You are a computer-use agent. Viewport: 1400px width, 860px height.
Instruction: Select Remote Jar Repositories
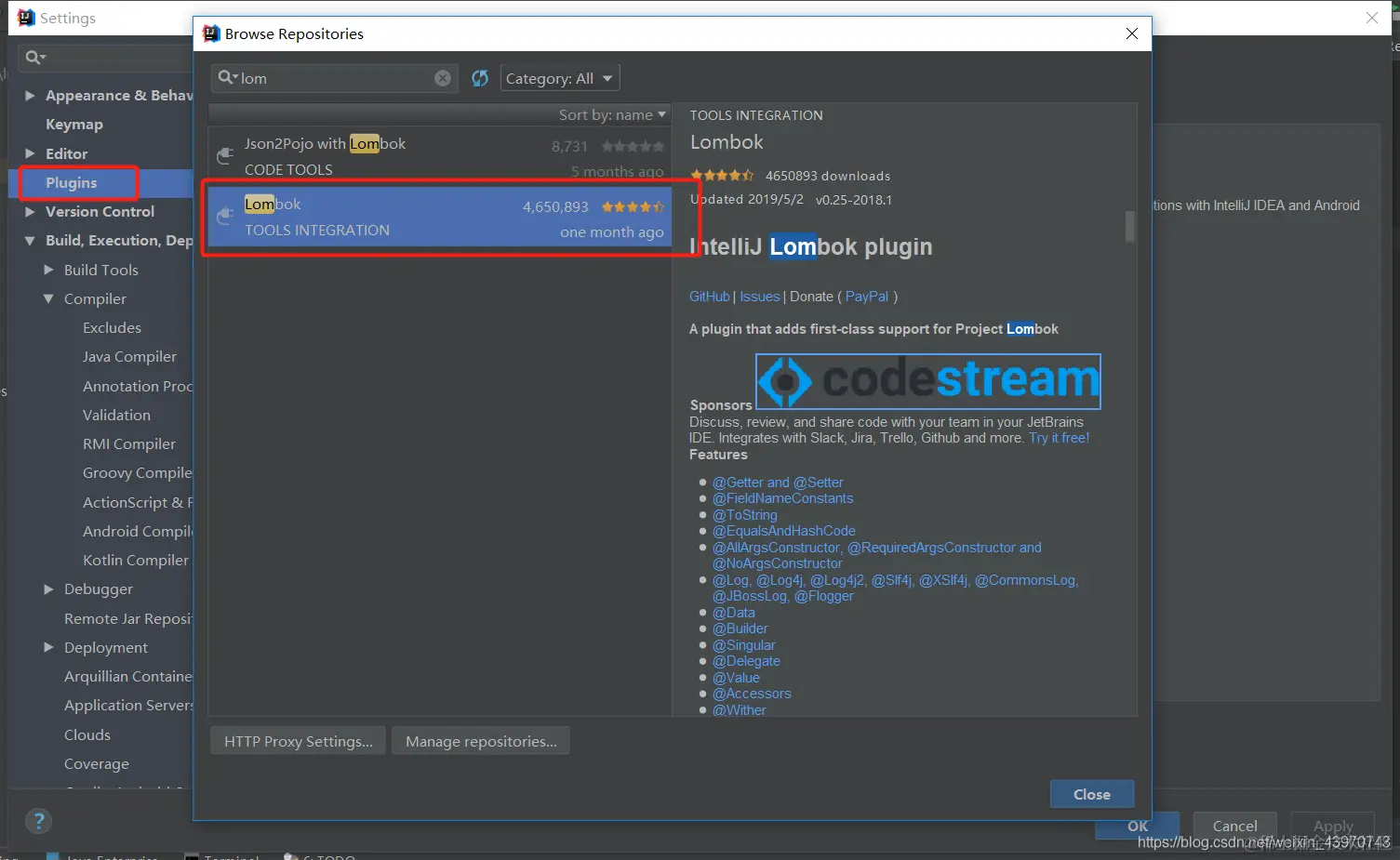pos(127,618)
